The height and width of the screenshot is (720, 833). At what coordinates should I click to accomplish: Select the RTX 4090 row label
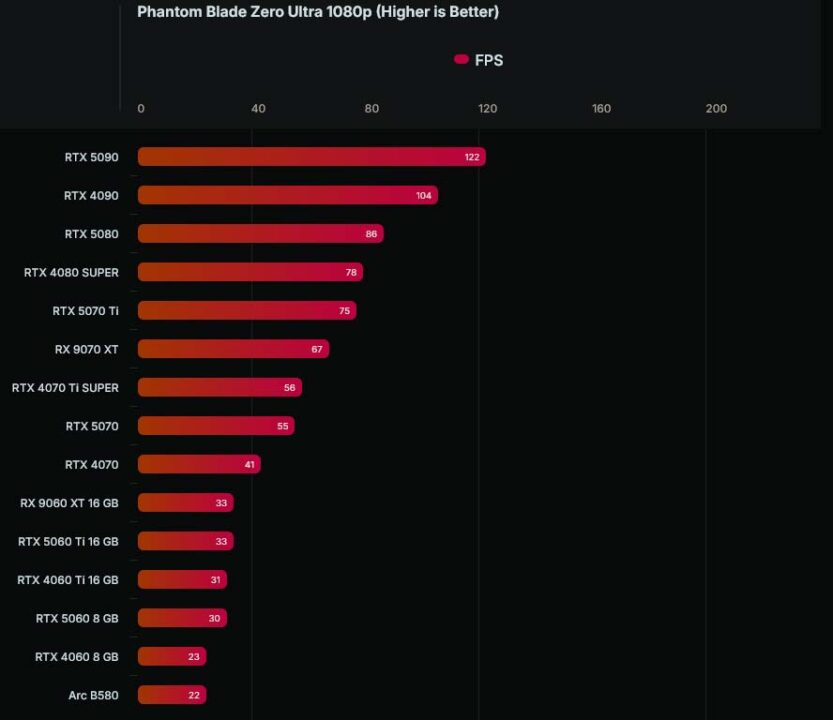(x=91, y=196)
